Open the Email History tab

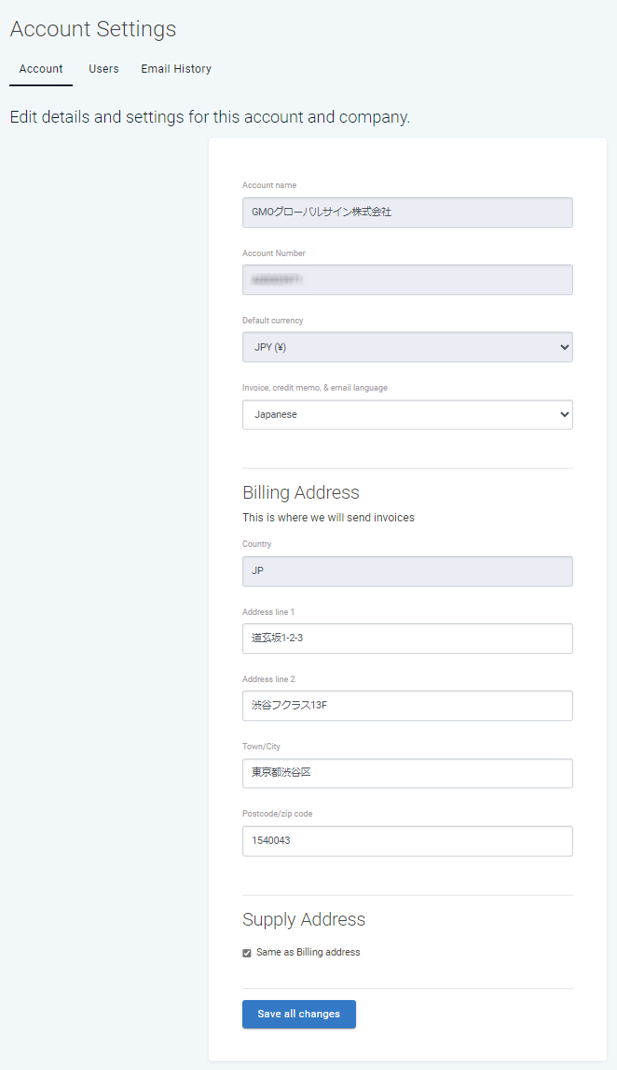pos(176,69)
